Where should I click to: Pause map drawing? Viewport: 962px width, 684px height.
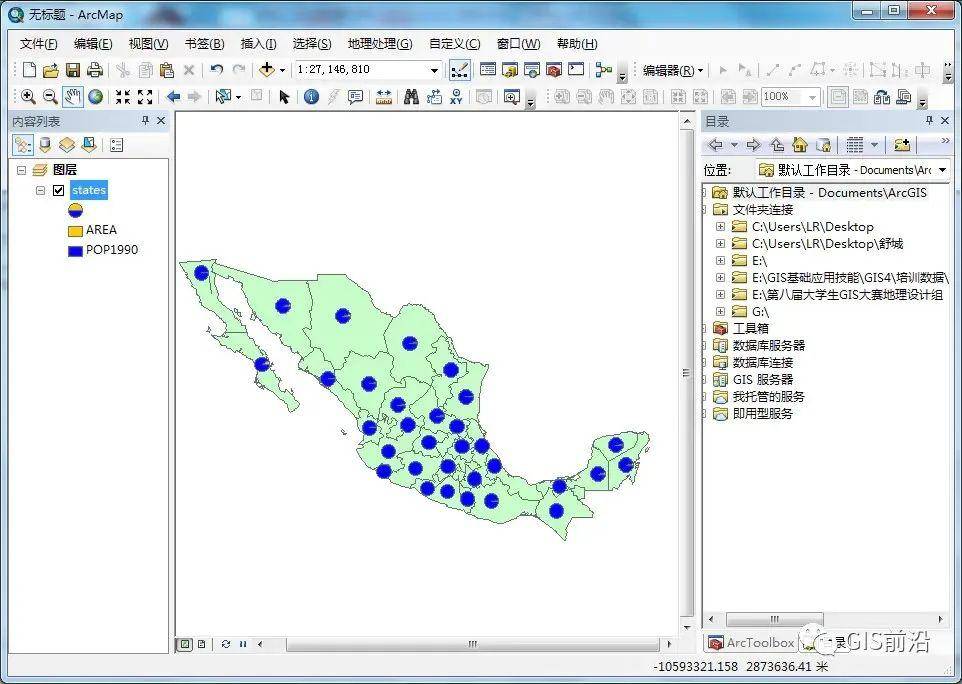[243, 644]
